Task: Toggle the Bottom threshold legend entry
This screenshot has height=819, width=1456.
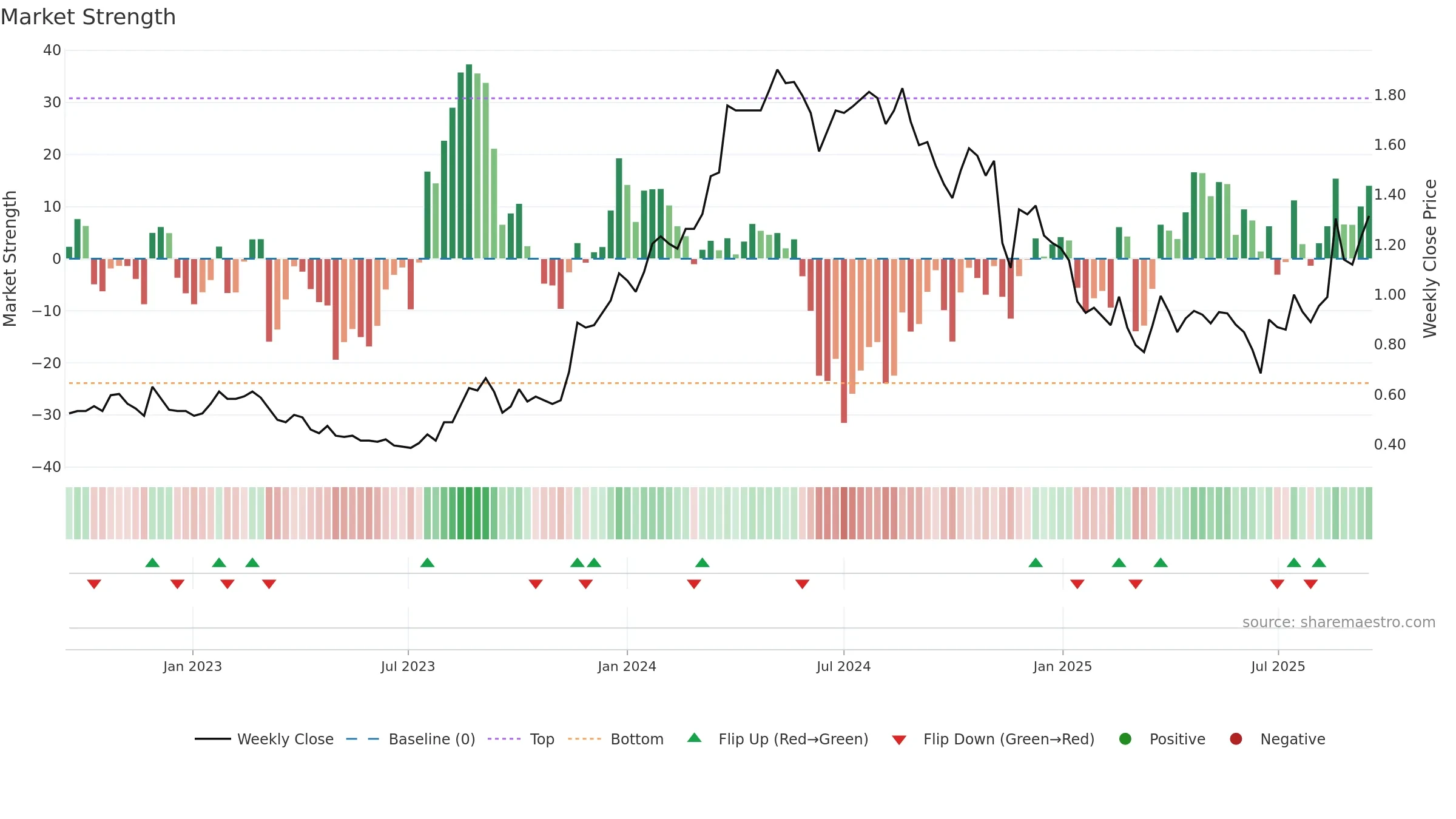Action: click(616, 739)
